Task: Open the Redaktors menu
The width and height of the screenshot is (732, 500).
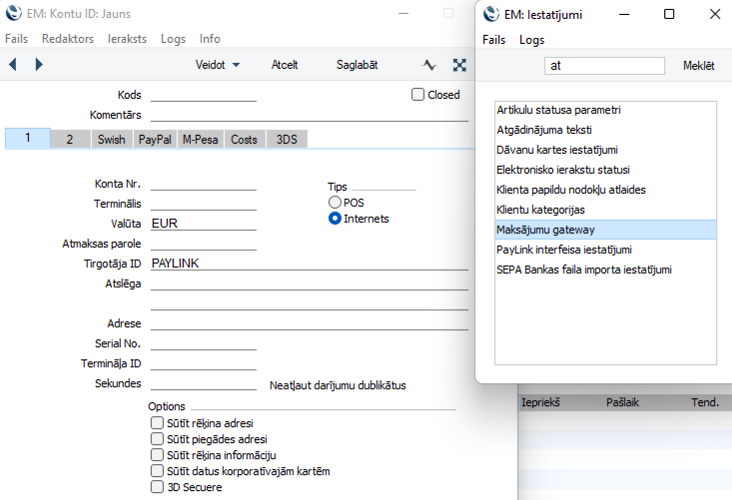Action: pyautogui.click(x=68, y=39)
